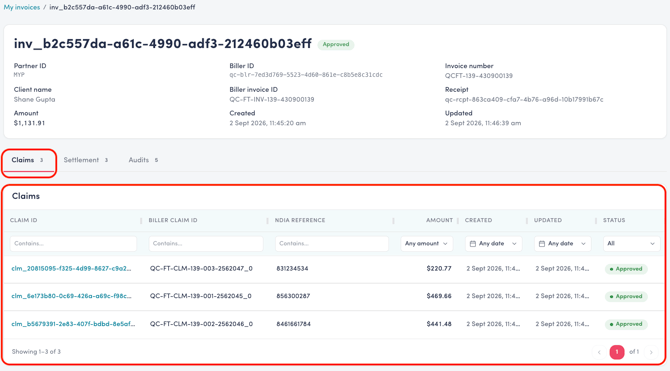Select the invoice amount $1,131.91
Viewport: 670px width, 371px height.
coord(29,123)
